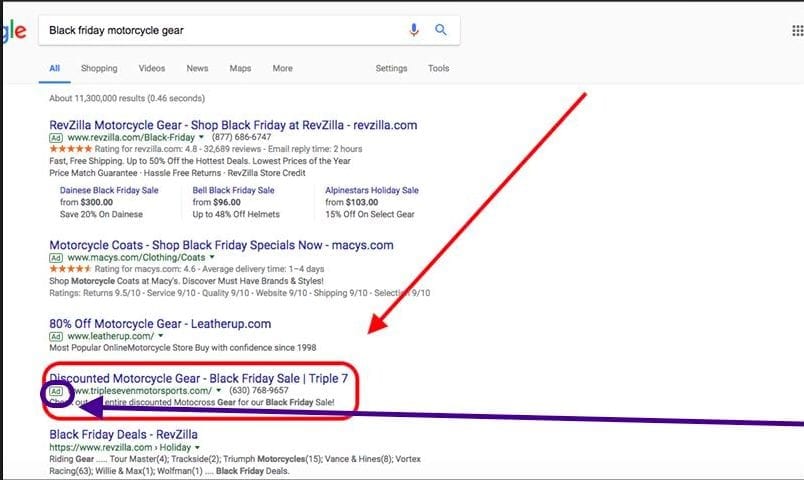804x480 pixels.
Task: Open the More search categories menu
Action: pyautogui.click(x=283, y=68)
